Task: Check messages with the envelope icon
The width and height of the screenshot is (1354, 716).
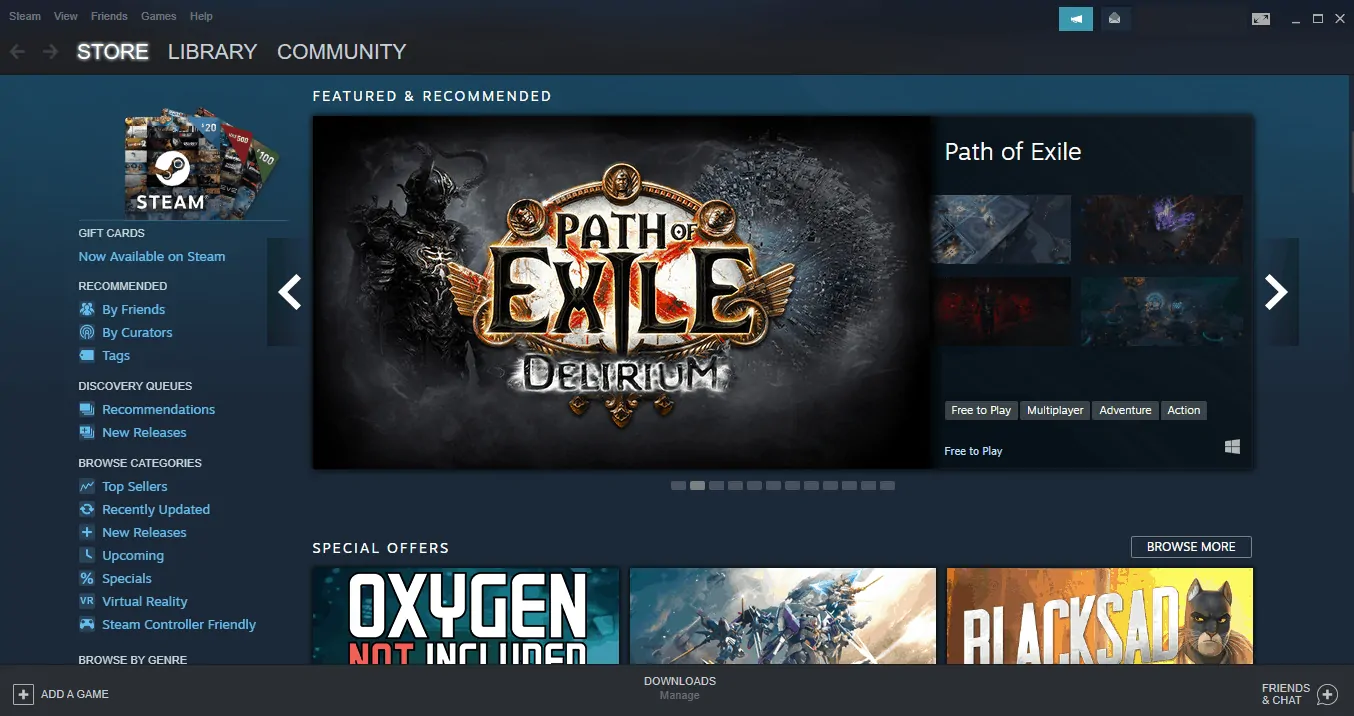Action: [1115, 18]
